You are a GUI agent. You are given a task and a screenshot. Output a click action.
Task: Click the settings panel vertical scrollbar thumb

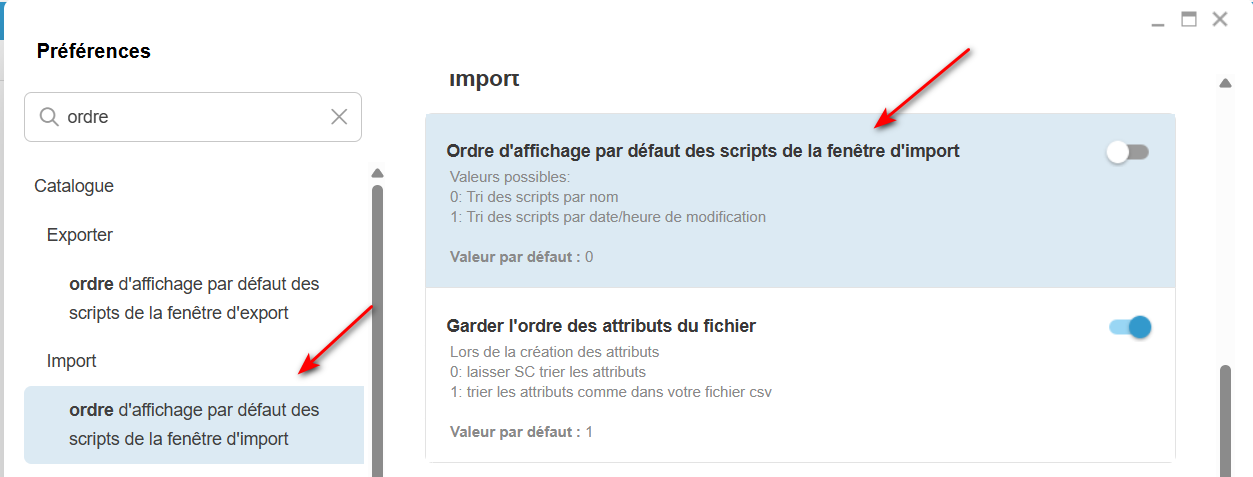[x=1225, y=420]
